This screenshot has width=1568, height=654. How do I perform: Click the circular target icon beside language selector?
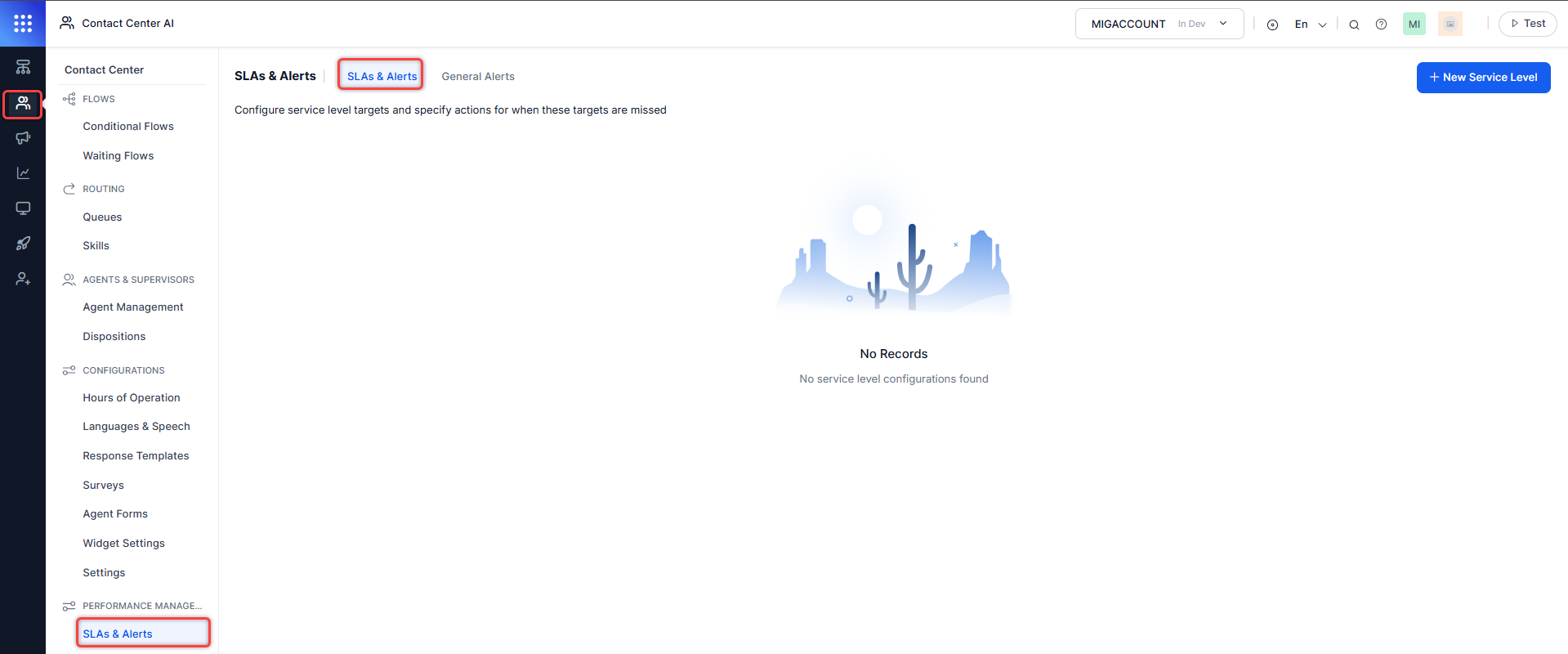click(x=1272, y=25)
